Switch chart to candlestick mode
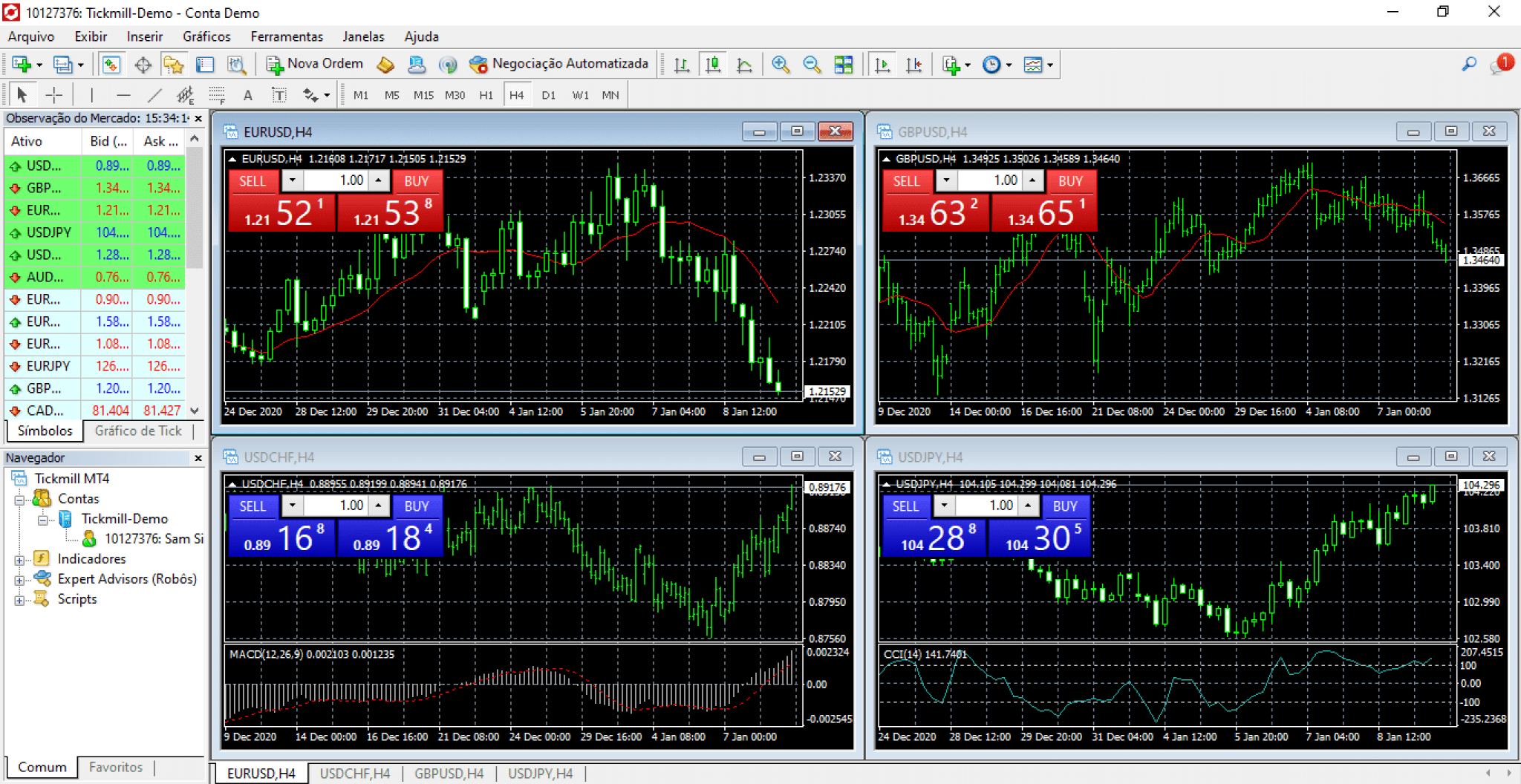The width and height of the screenshot is (1521, 784). tap(713, 65)
